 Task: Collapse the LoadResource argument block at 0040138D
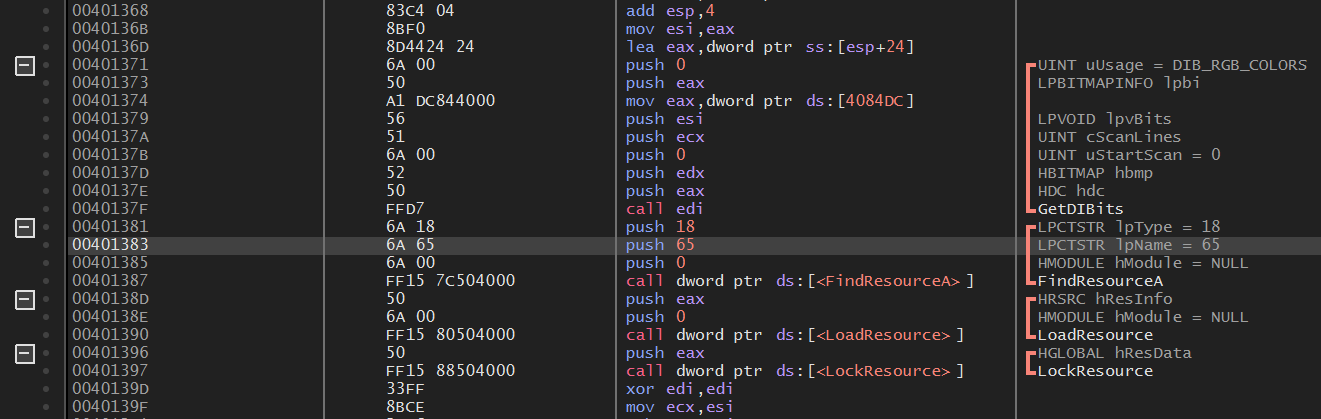[26, 299]
